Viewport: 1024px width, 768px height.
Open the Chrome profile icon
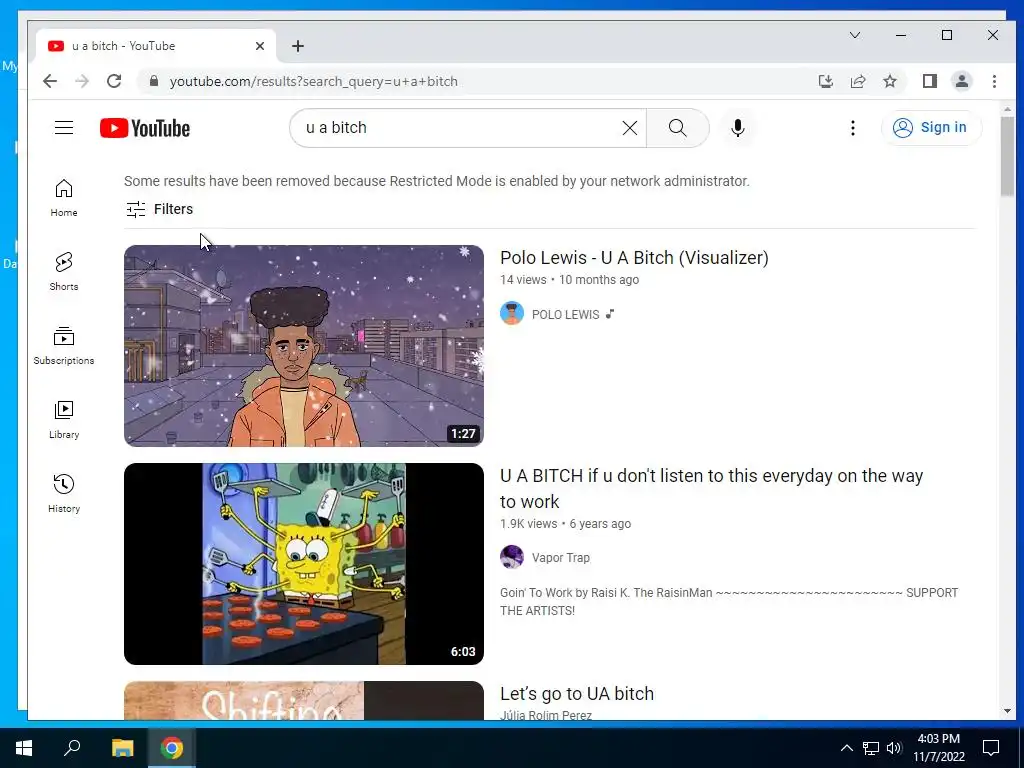coord(962,81)
